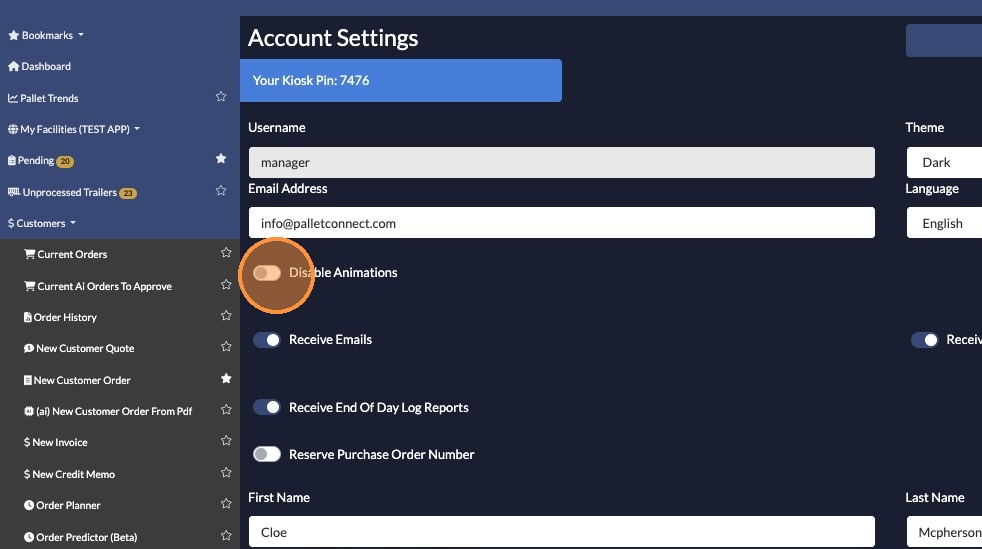Expand the Bookmarks dropdown
This screenshot has width=982, height=549.
coord(46,35)
